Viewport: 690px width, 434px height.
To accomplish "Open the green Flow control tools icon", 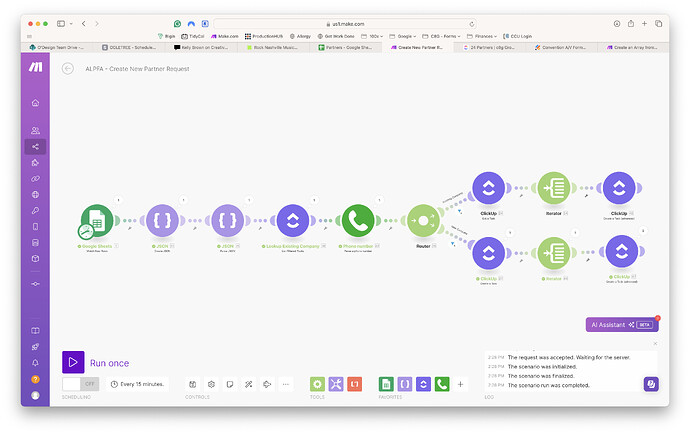I will (x=317, y=384).
